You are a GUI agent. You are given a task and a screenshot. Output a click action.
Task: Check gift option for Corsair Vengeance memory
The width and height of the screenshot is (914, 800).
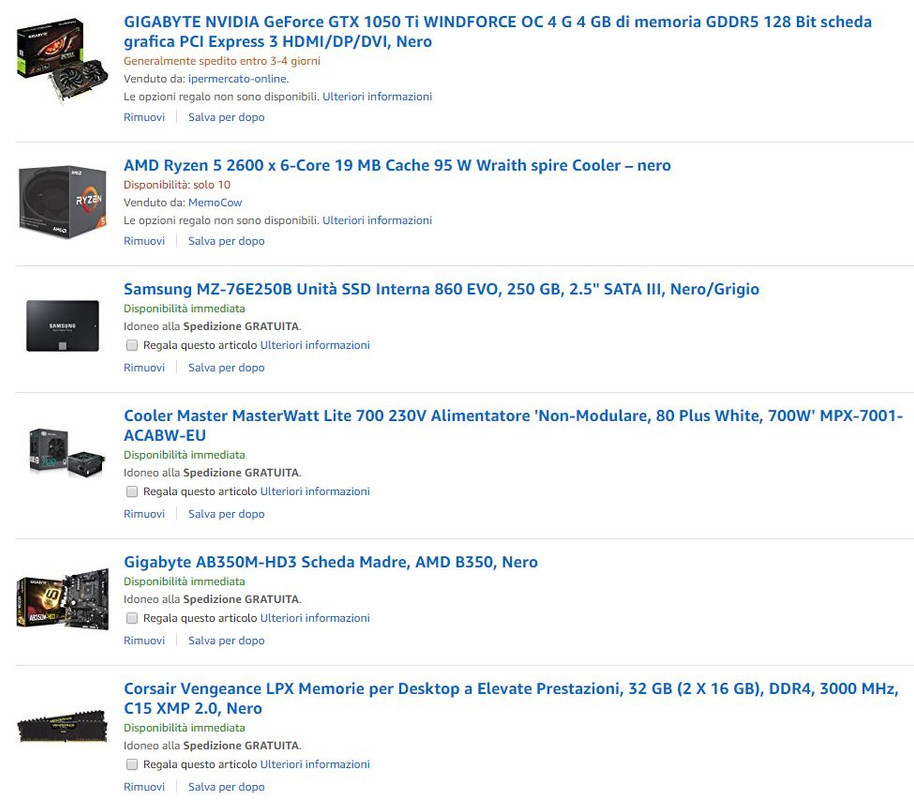point(132,764)
